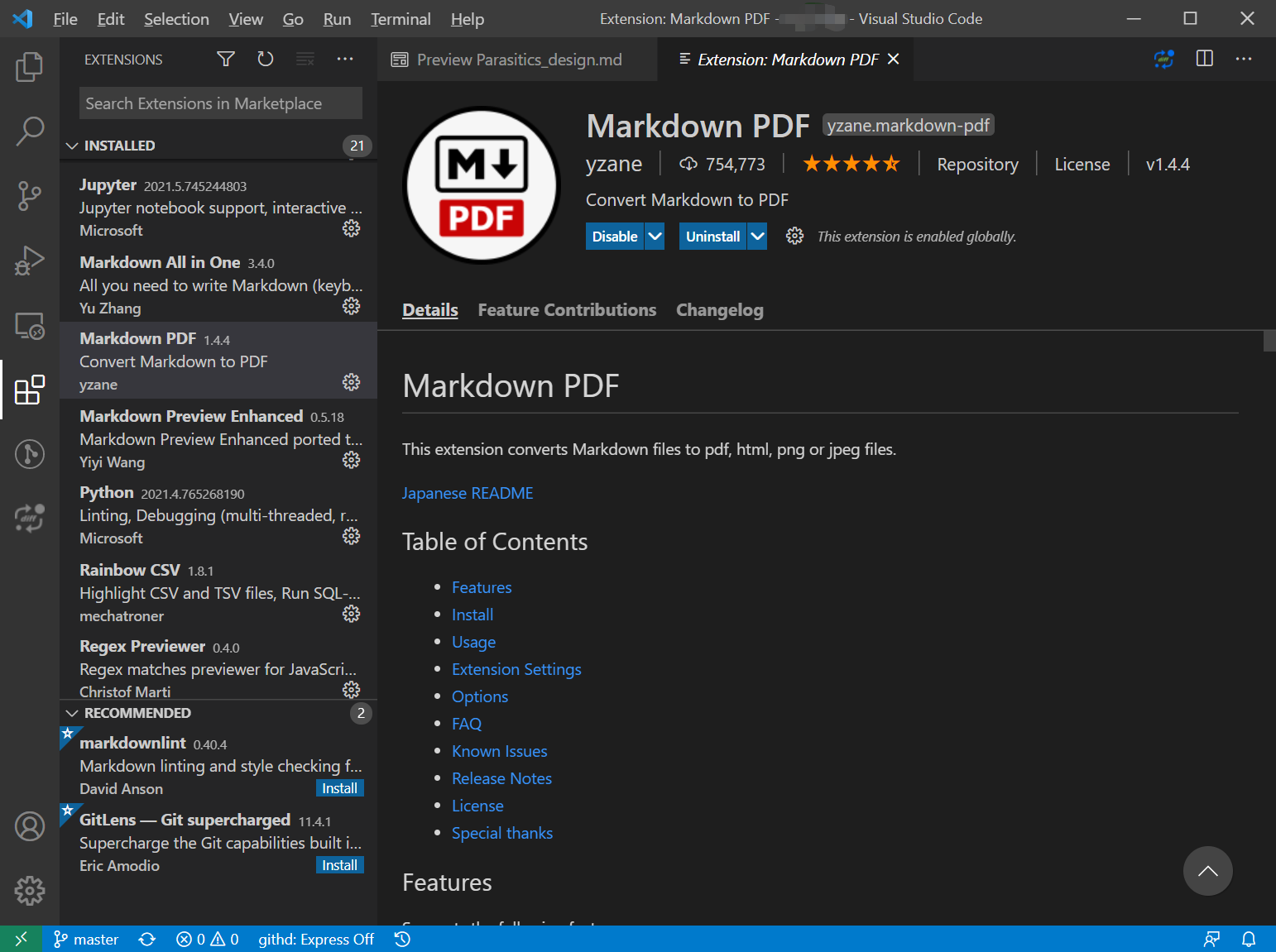Open manage gear for Regex Previewer
The image size is (1276, 952).
point(352,690)
